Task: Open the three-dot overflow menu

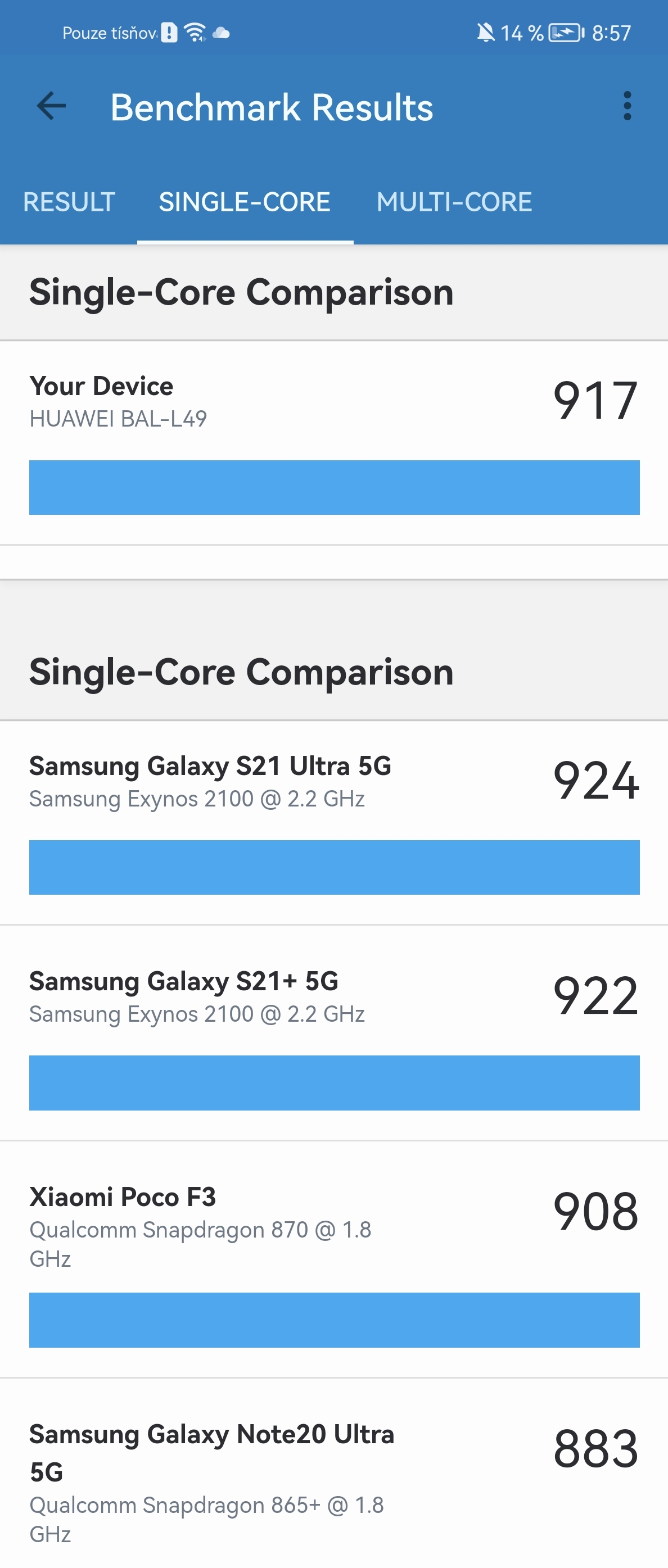Action: [629, 107]
